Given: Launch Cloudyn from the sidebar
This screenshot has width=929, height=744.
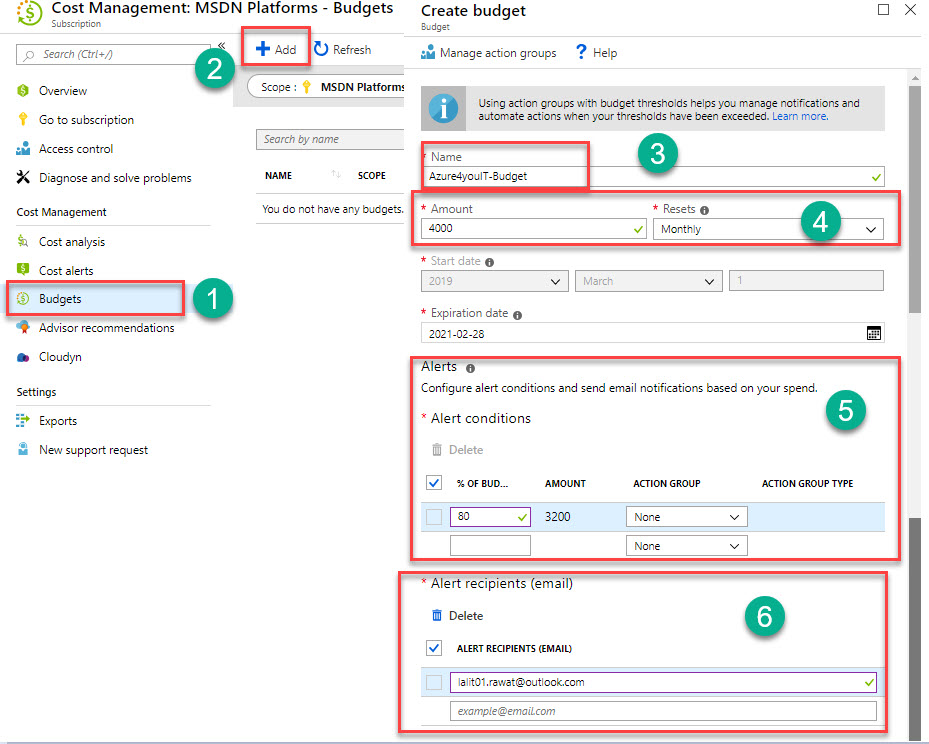Looking at the screenshot, I should pyautogui.click(x=60, y=356).
